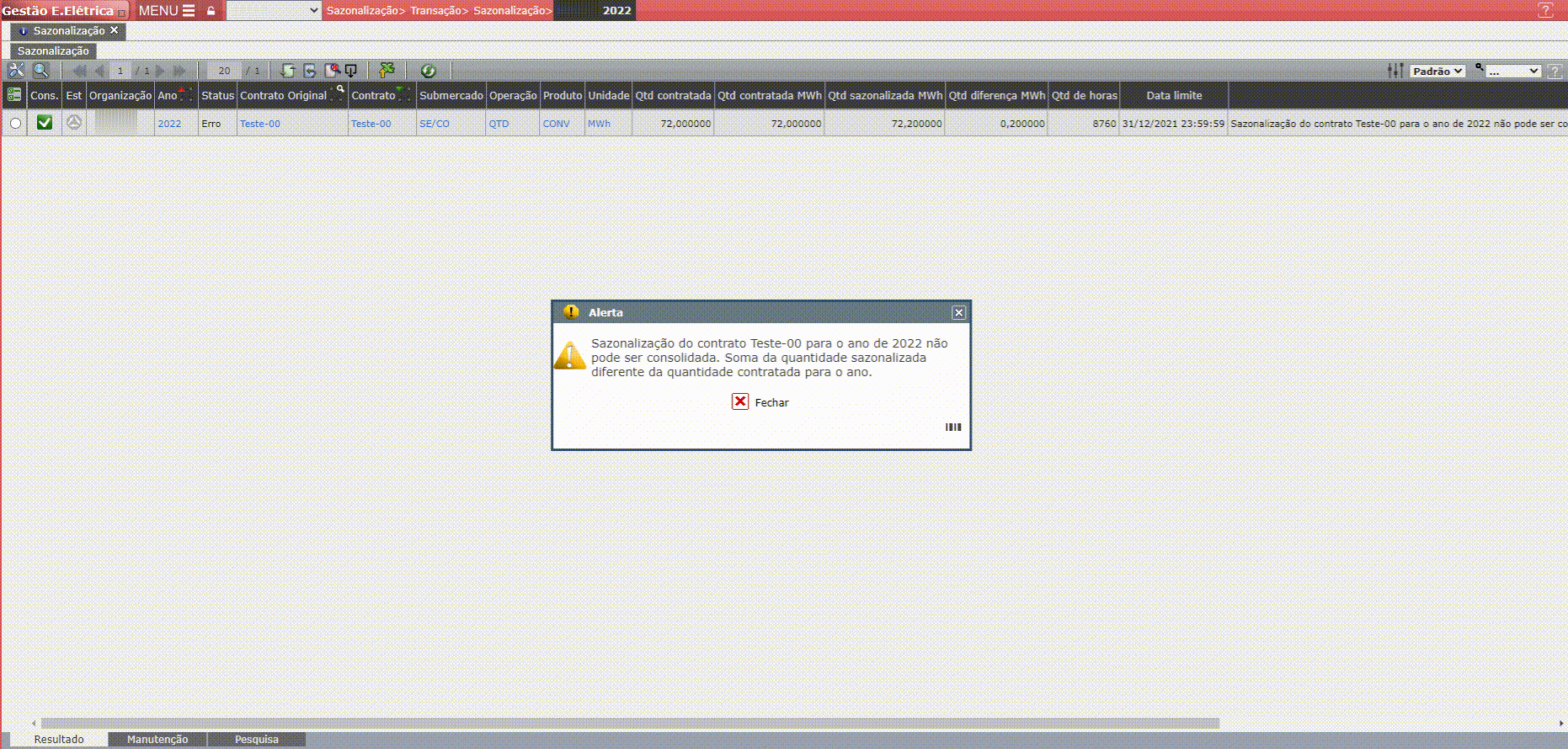This screenshot has height=749, width=1568.
Task: Click the Est status icon in row
Action: (74, 123)
